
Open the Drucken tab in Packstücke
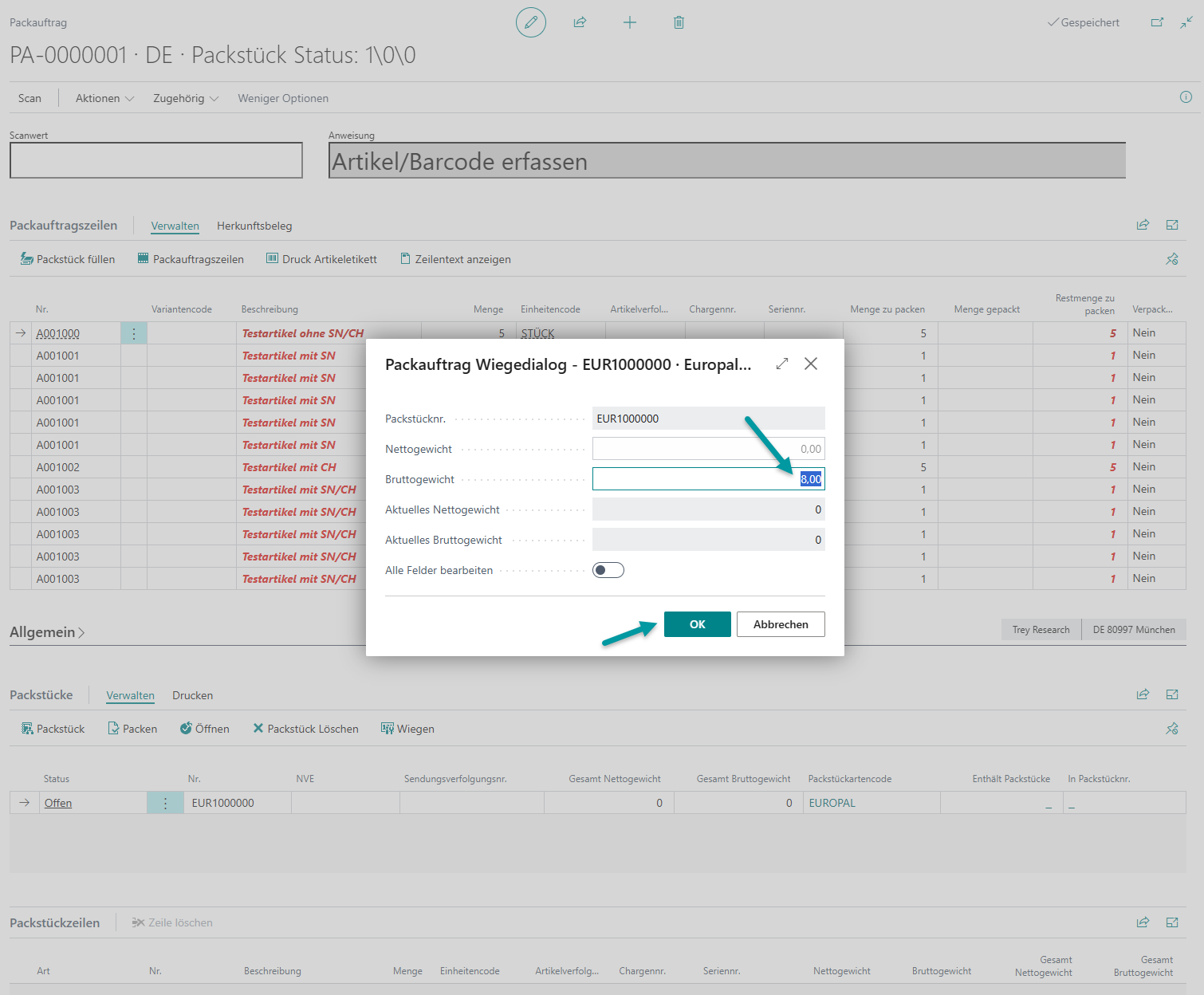point(192,695)
